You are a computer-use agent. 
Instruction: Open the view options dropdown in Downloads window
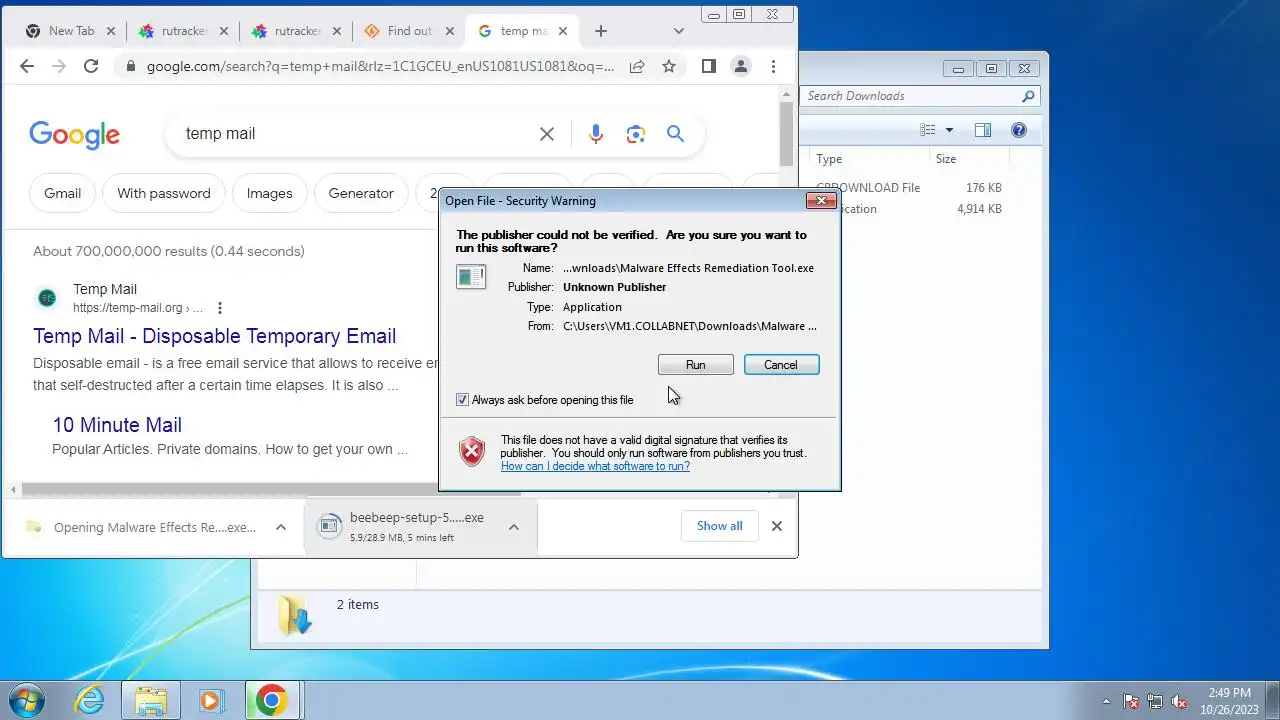[x=949, y=130]
